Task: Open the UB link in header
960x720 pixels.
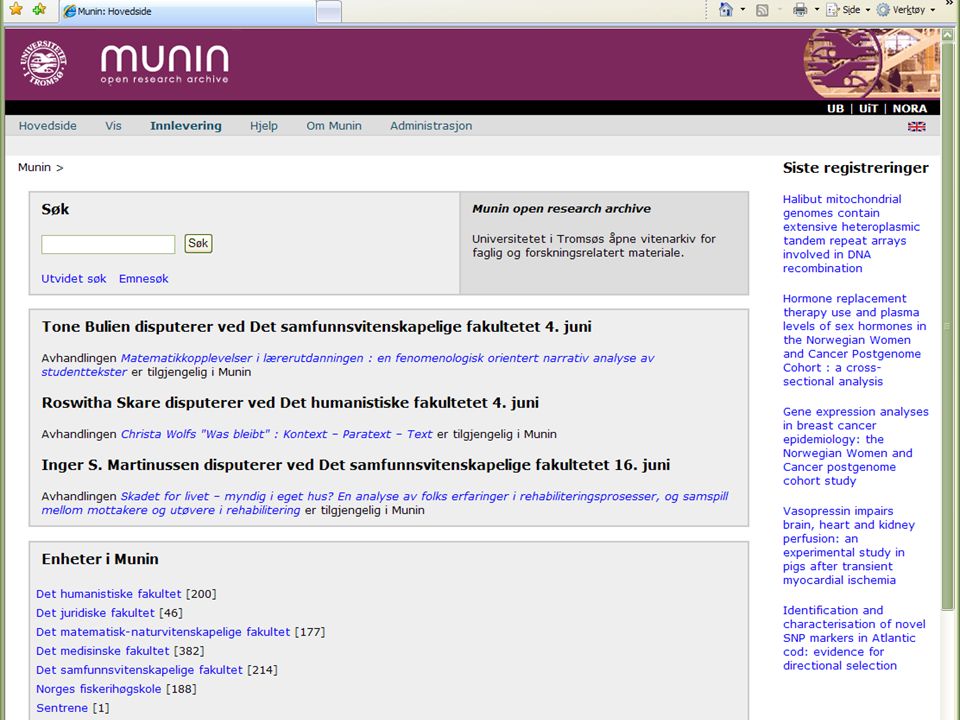Action: pyautogui.click(x=835, y=108)
